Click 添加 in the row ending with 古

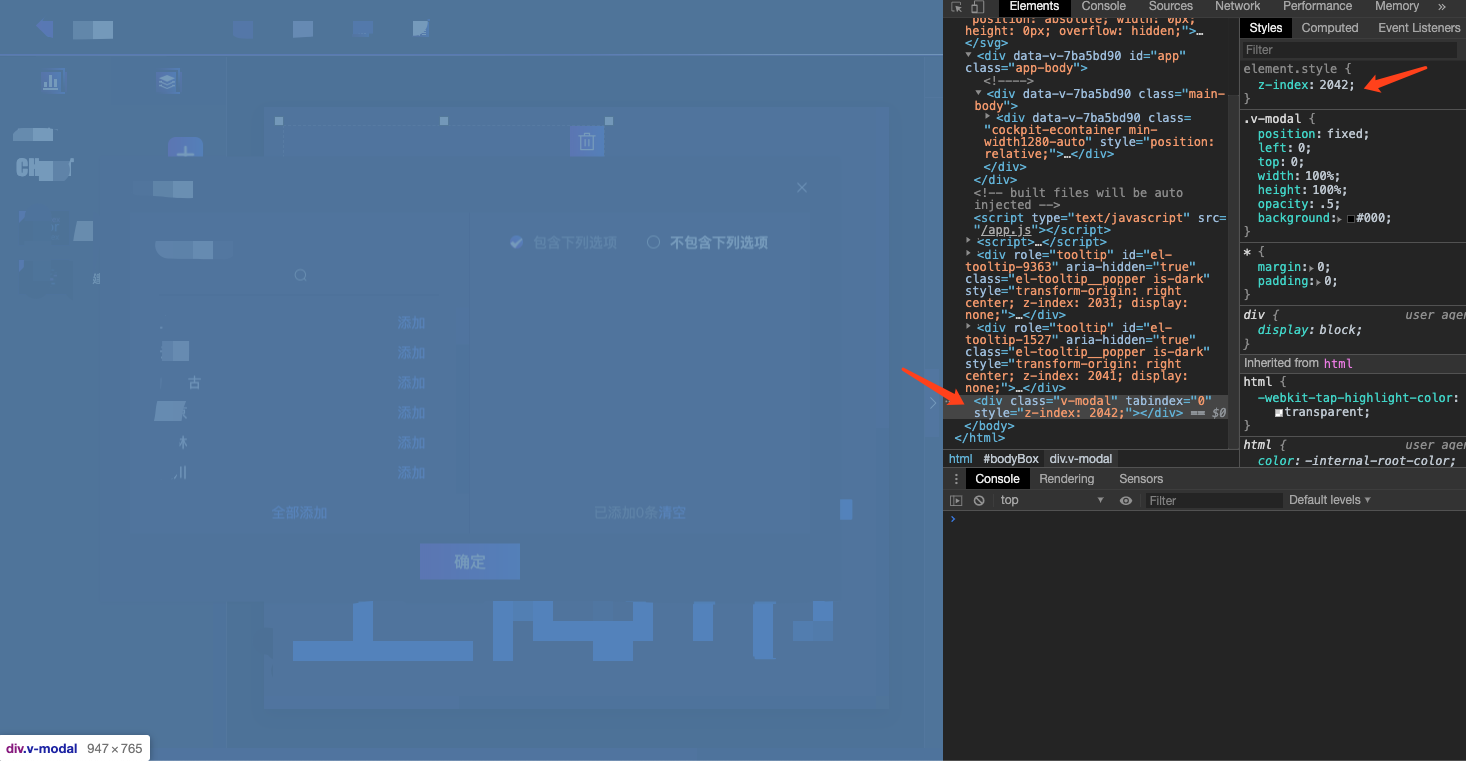(411, 383)
